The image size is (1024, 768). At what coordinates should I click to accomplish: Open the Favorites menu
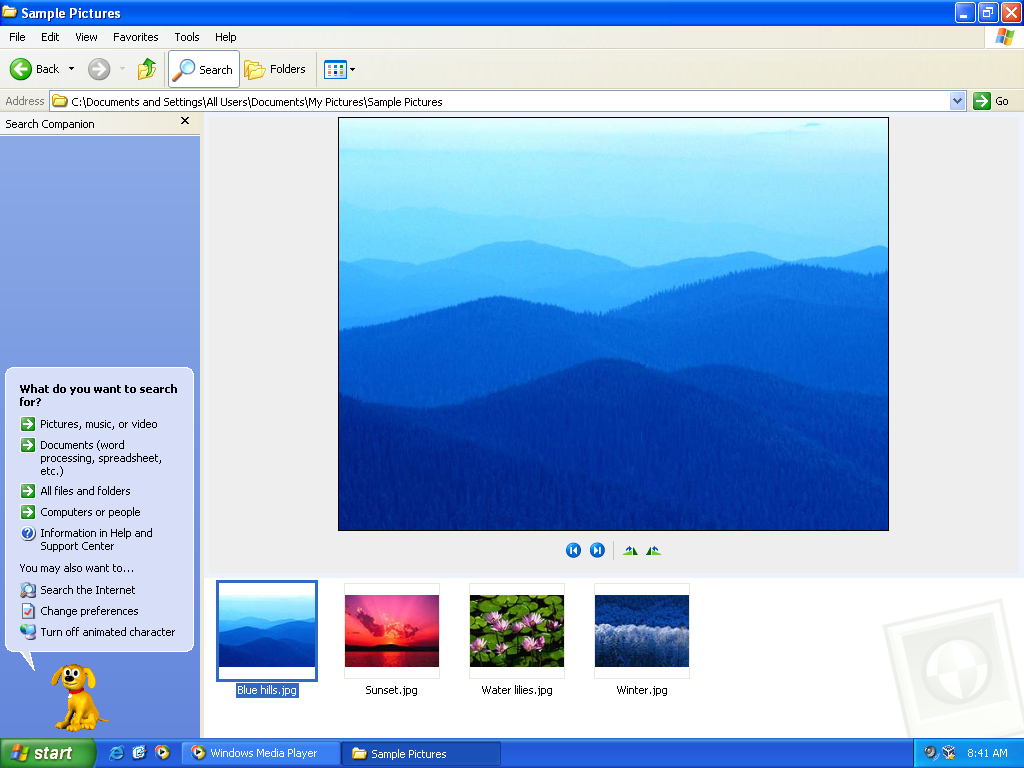coord(135,37)
